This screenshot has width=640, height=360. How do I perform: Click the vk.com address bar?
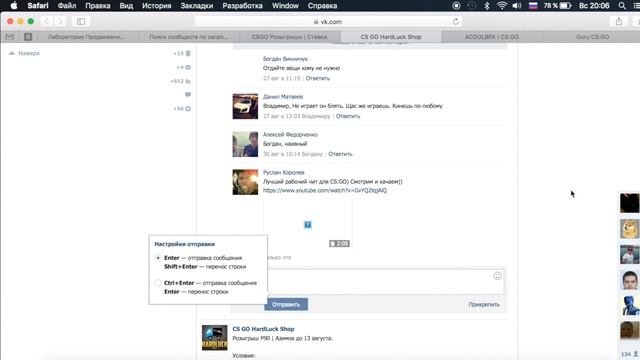(328, 21)
